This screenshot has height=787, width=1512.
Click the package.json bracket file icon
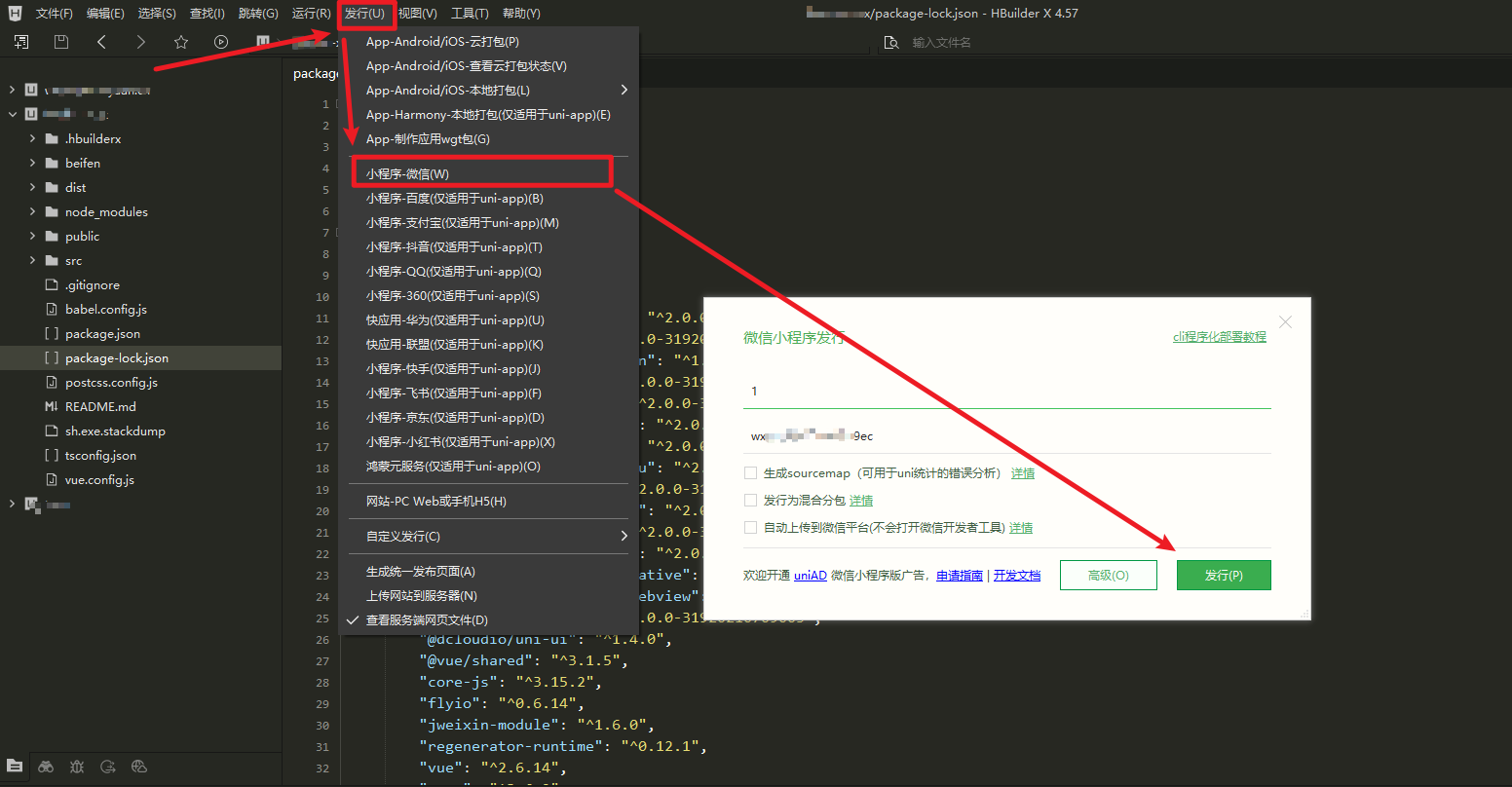(52, 334)
